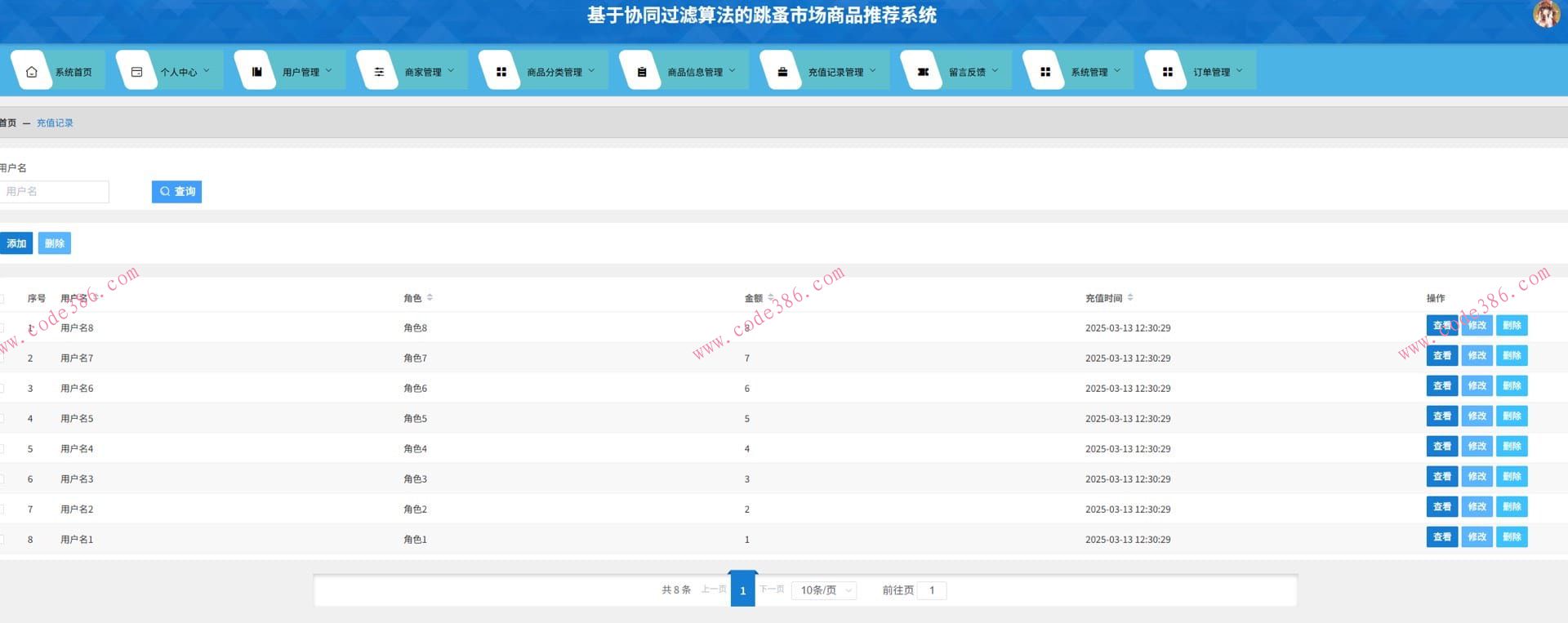Tick the checkbox for row 用户名1
The width and height of the screenshot is (1568, 623).
(x=2, y=540)
